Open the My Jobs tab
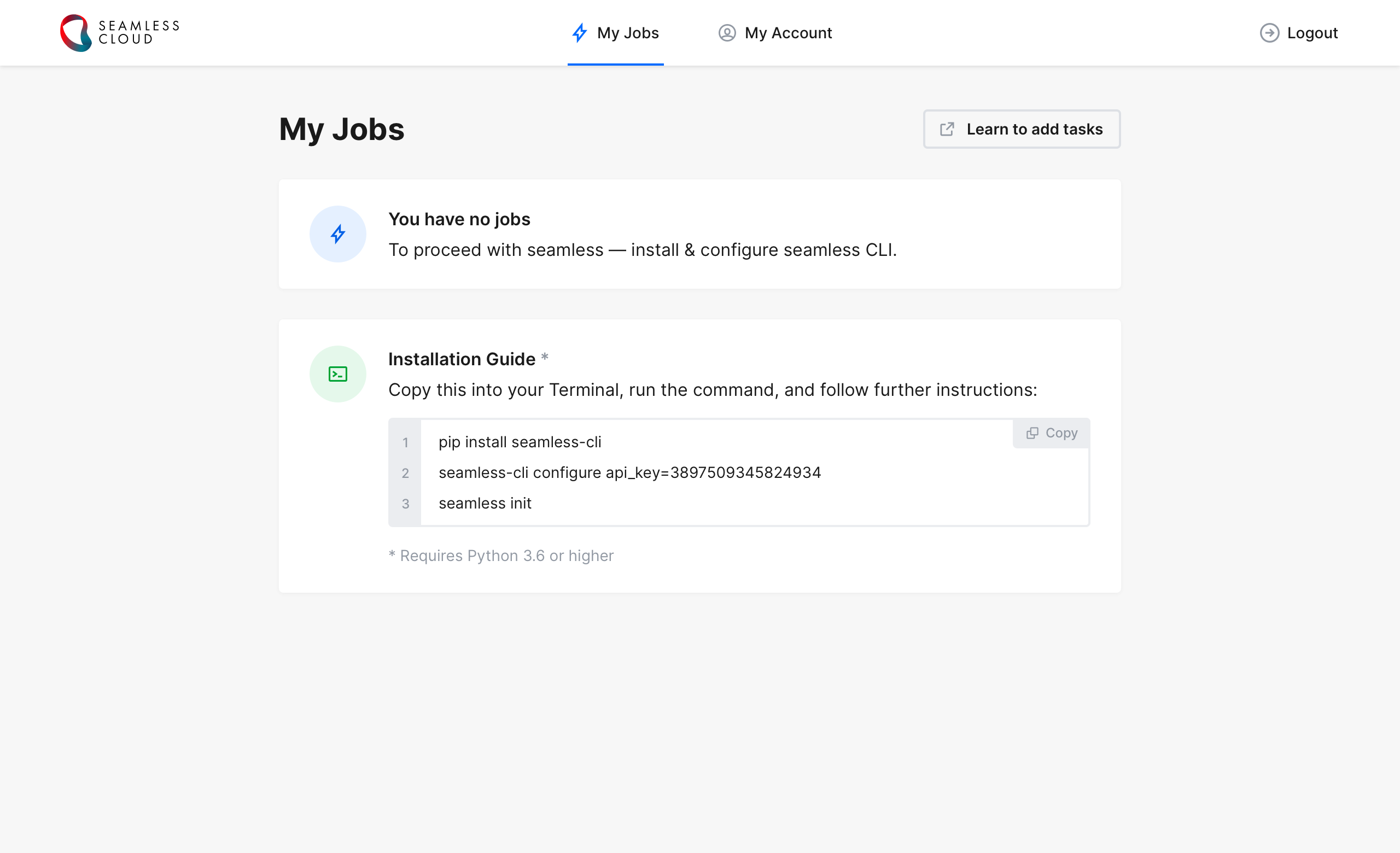This screenshot has width=1400, height=853. click(x=627, y=33)
